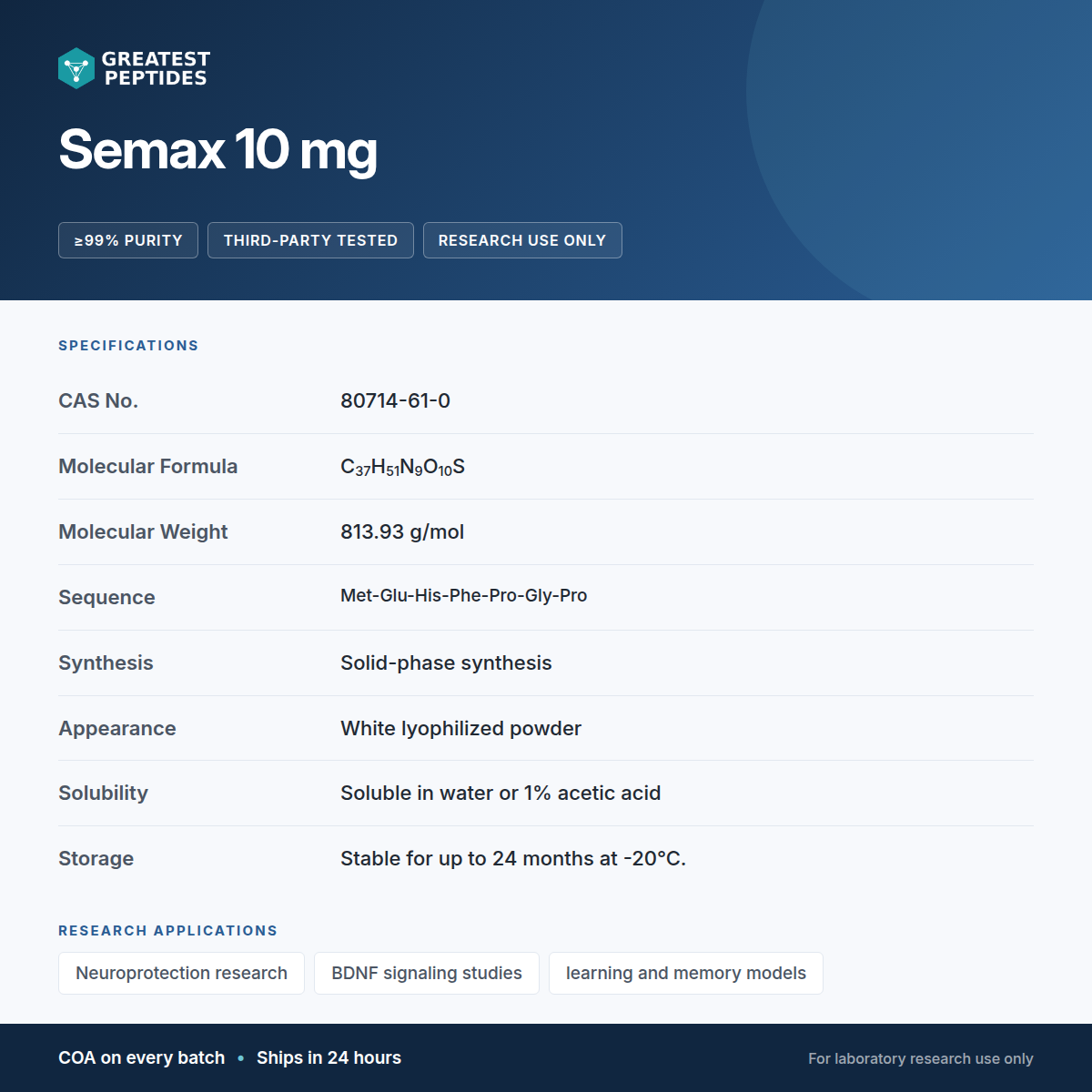Screen dimensions: 1092x1092
Task: Click the SPECIFICATIONS section heading
Action: pos(128,346)
